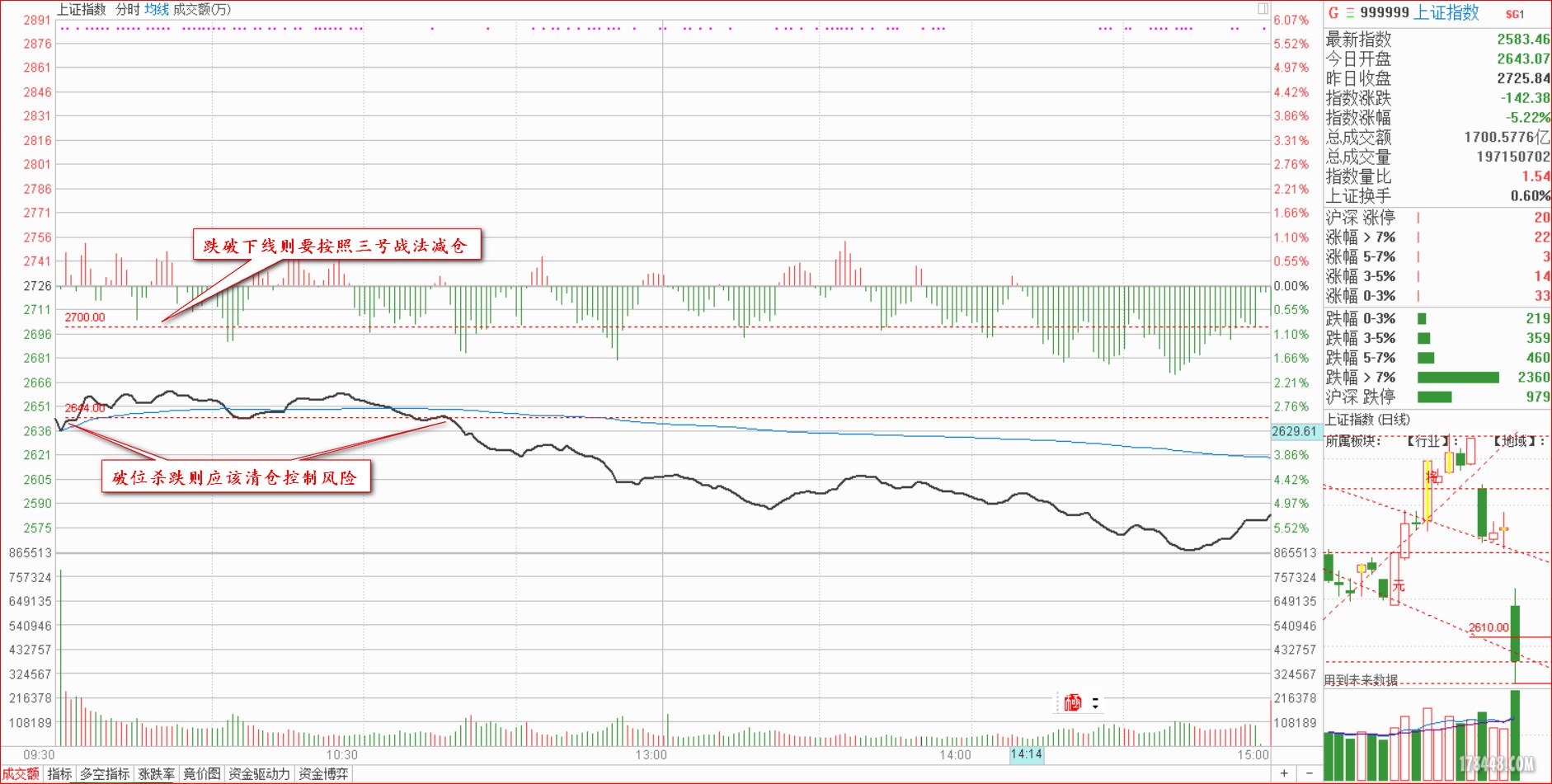Click the 上证指数 title at chart top-left
1552x784 pixels.
[x=81, y=9]
